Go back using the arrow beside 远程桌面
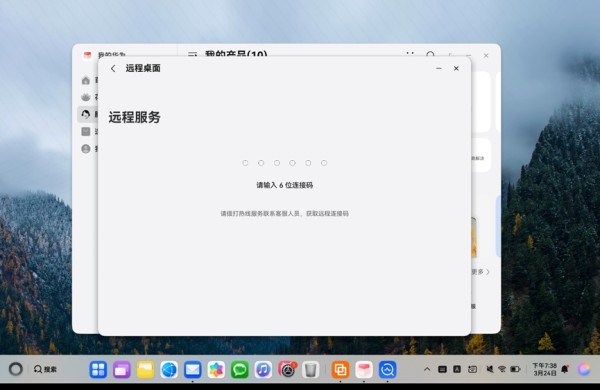The width and height of the screenshot is (600, 390). 113,69
